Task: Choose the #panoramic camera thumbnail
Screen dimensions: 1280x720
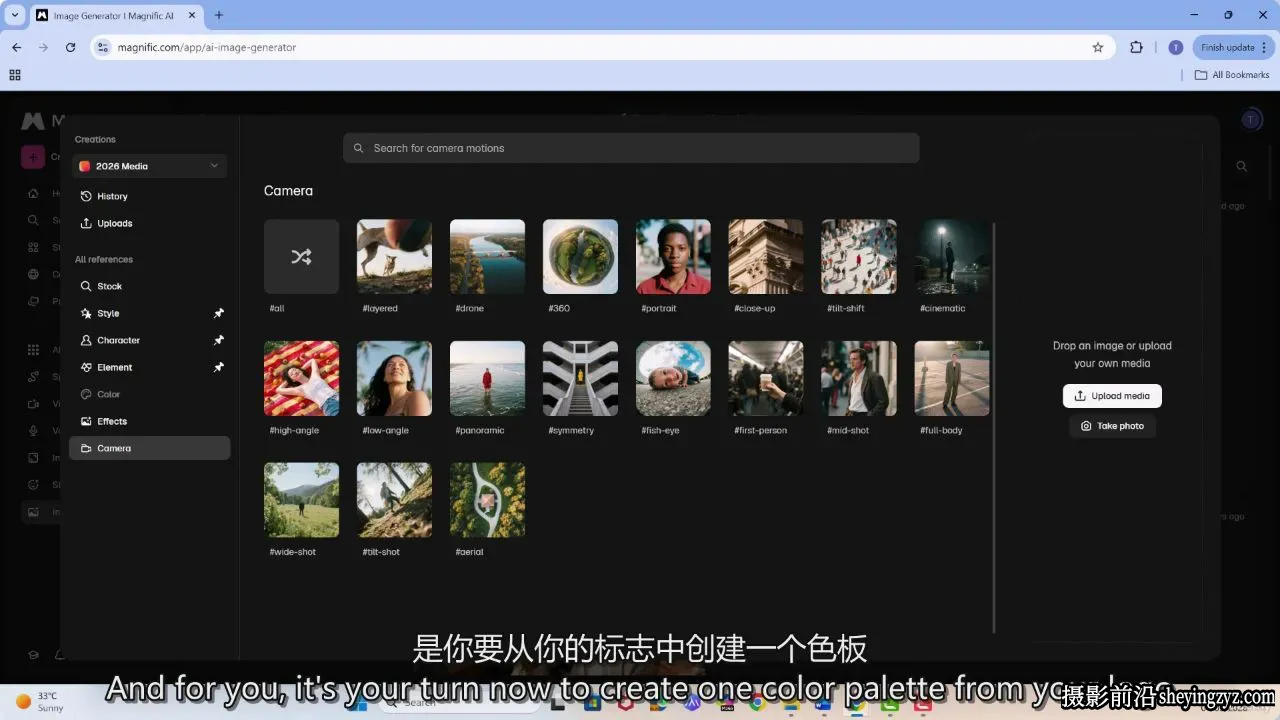Action: coord(487,378)
